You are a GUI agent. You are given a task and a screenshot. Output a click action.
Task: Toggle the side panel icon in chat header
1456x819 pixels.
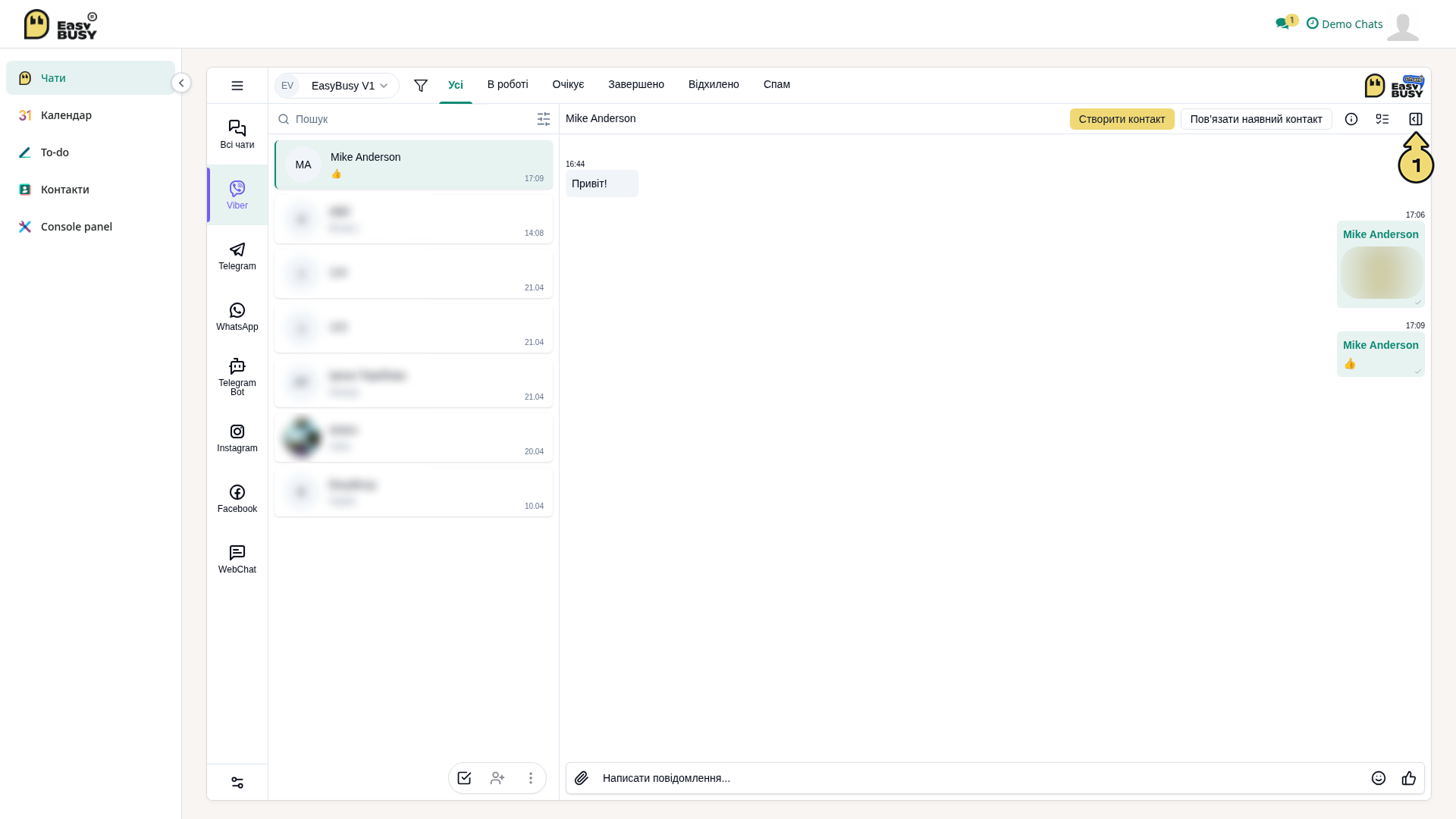(1416, 119)
